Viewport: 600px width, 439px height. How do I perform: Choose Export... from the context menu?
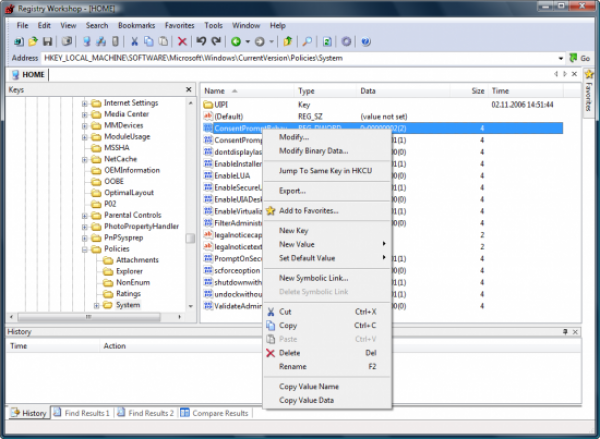292,190
